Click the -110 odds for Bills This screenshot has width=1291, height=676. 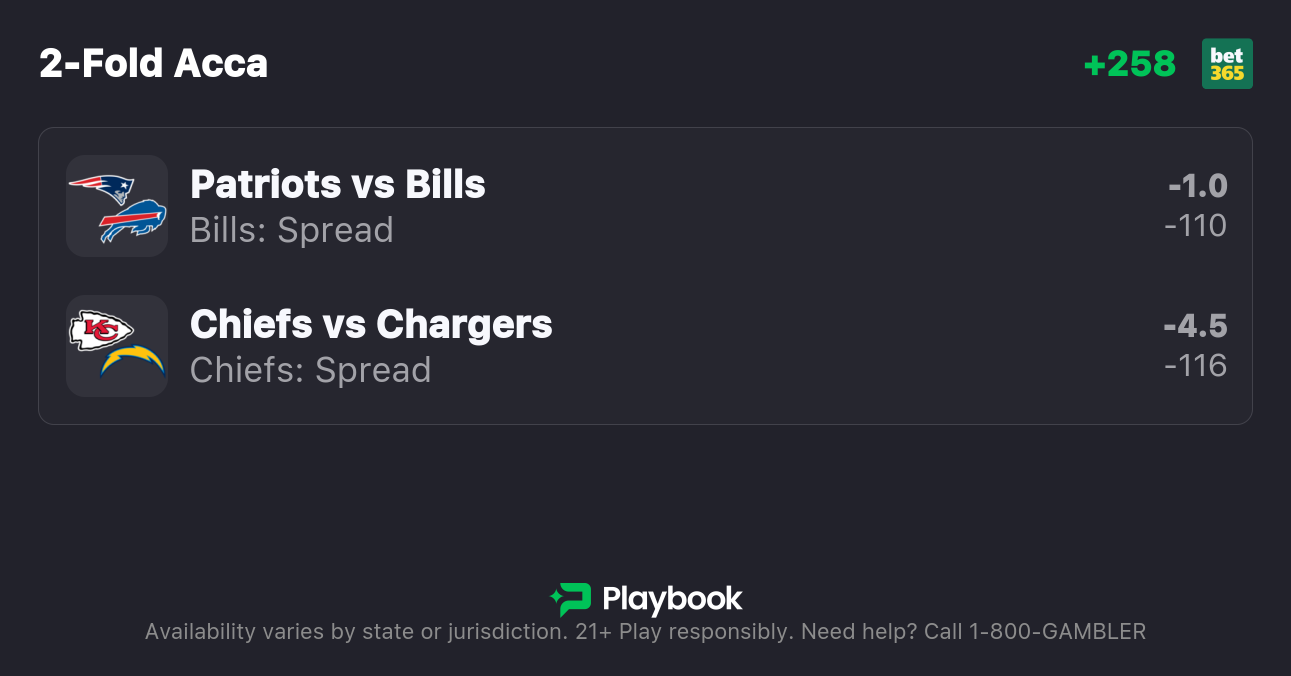[1196, 226]
